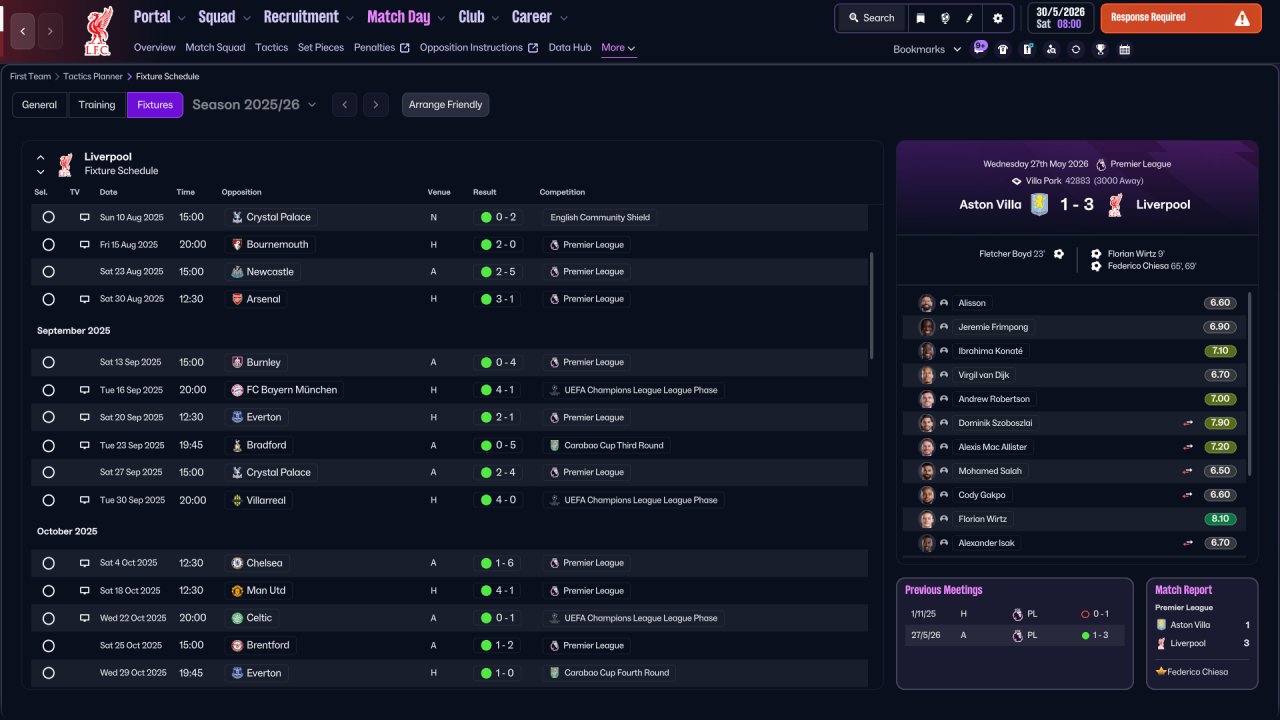Click the trophy icon in bookmarks bar

1100,49
